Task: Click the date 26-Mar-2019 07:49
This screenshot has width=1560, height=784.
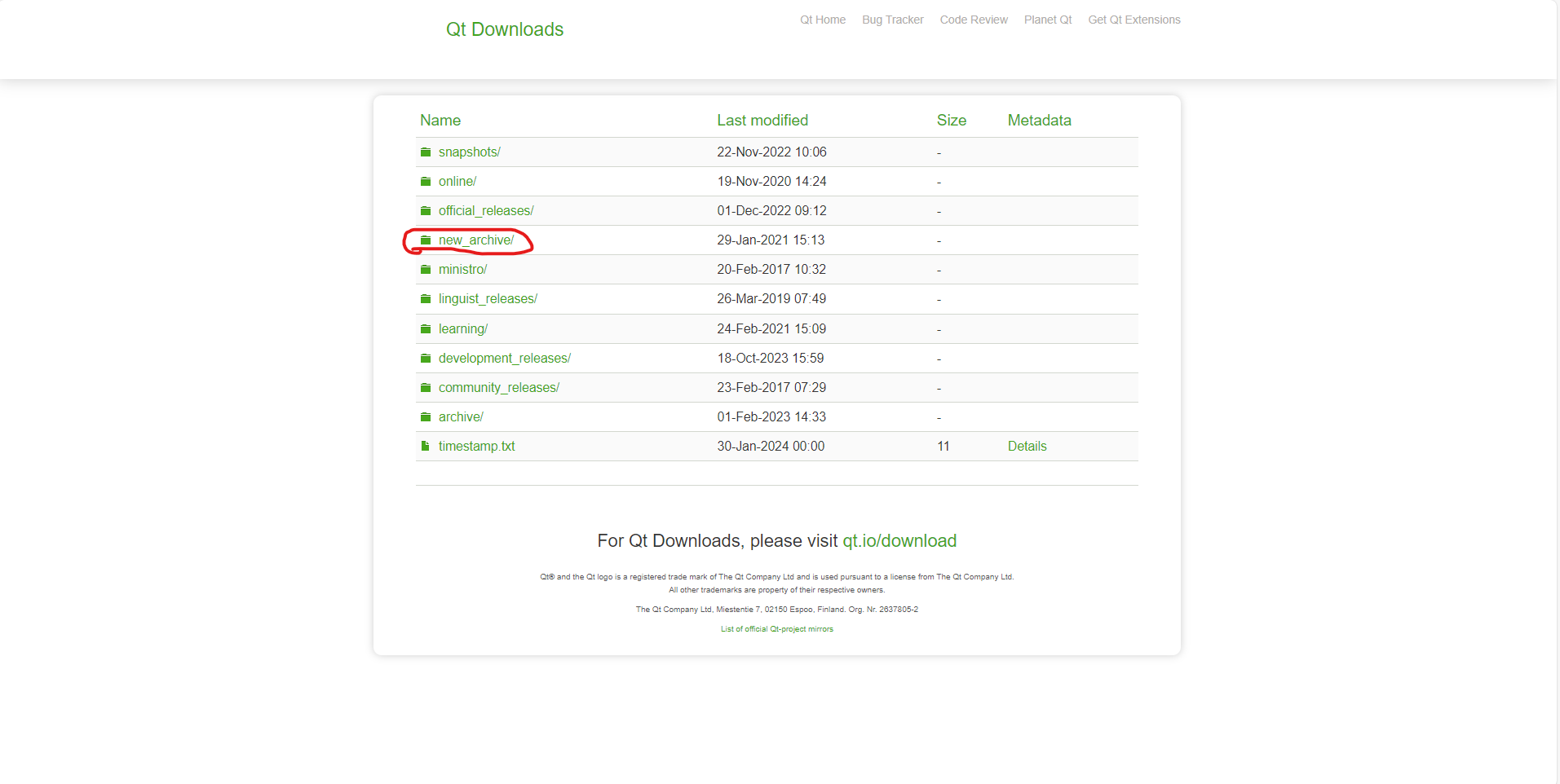Action: pyautogui.click(x=772, y=299)
